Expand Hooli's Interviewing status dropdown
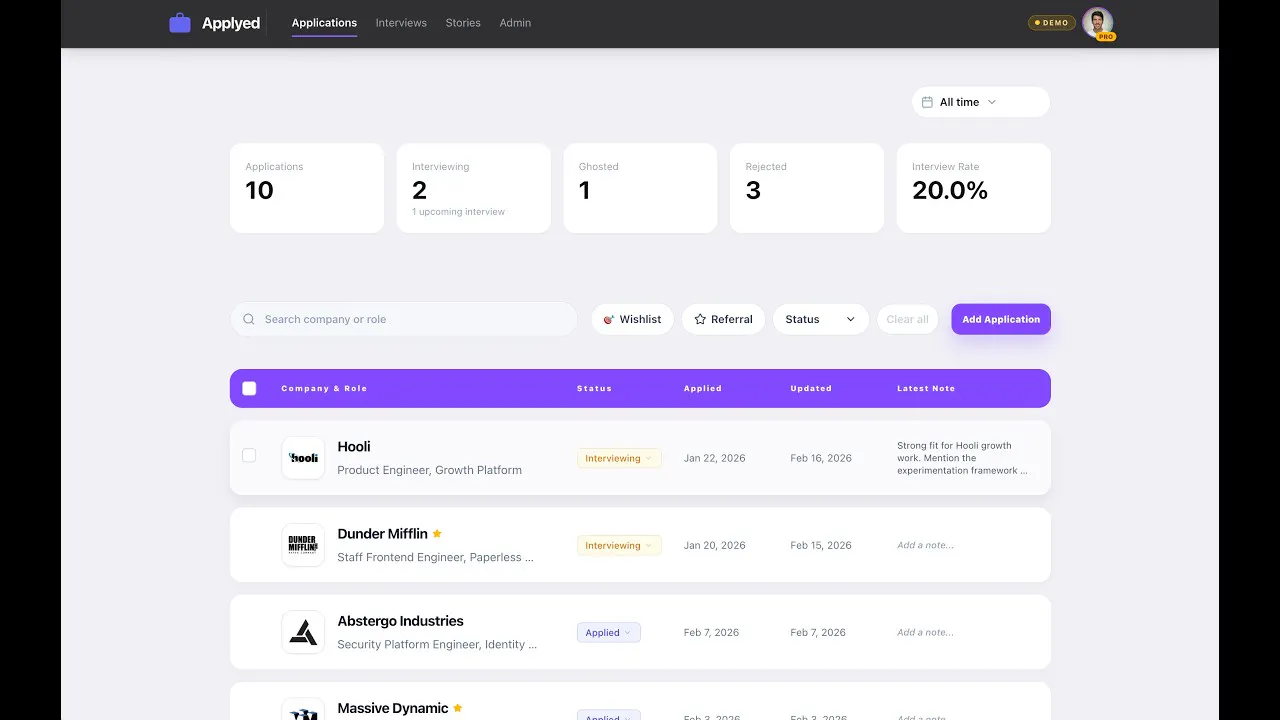 tap(619, 458)
